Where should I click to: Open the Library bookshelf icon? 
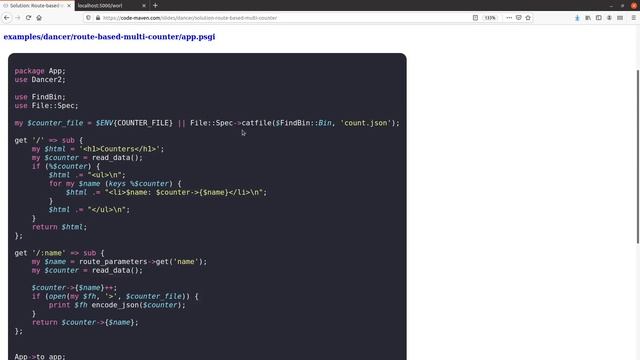[x=588, y=18]
